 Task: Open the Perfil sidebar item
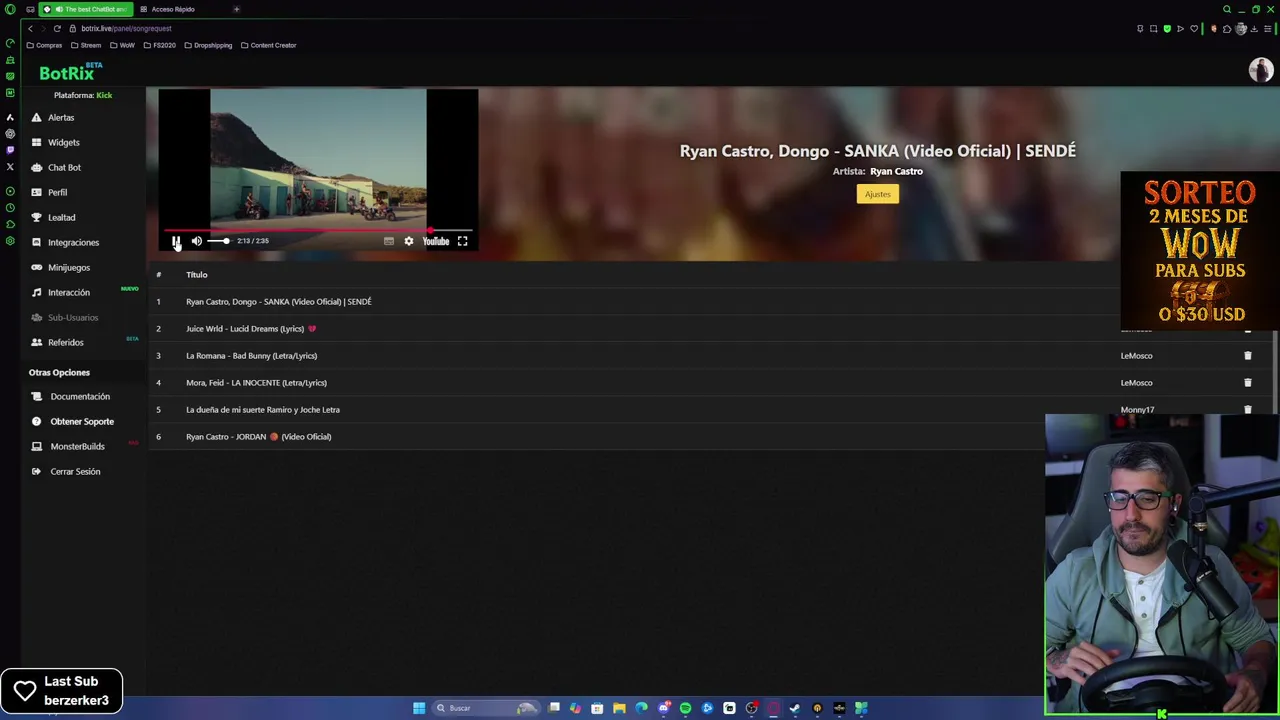point(57,192)
